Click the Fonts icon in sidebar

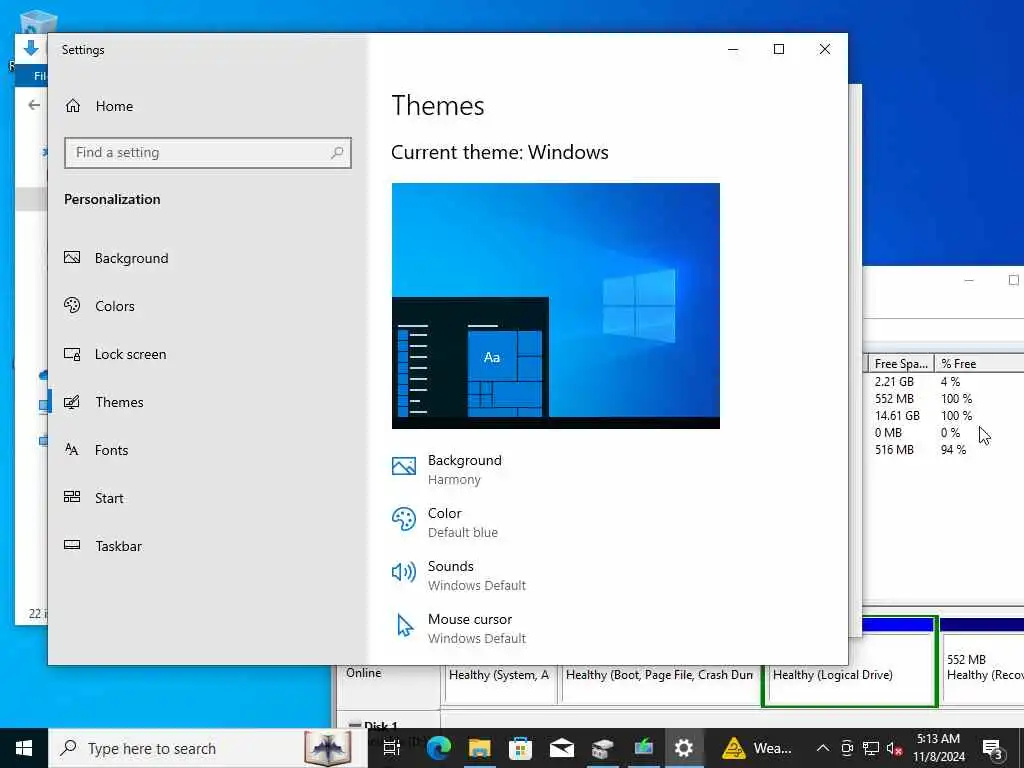click(x=72, y=449)
